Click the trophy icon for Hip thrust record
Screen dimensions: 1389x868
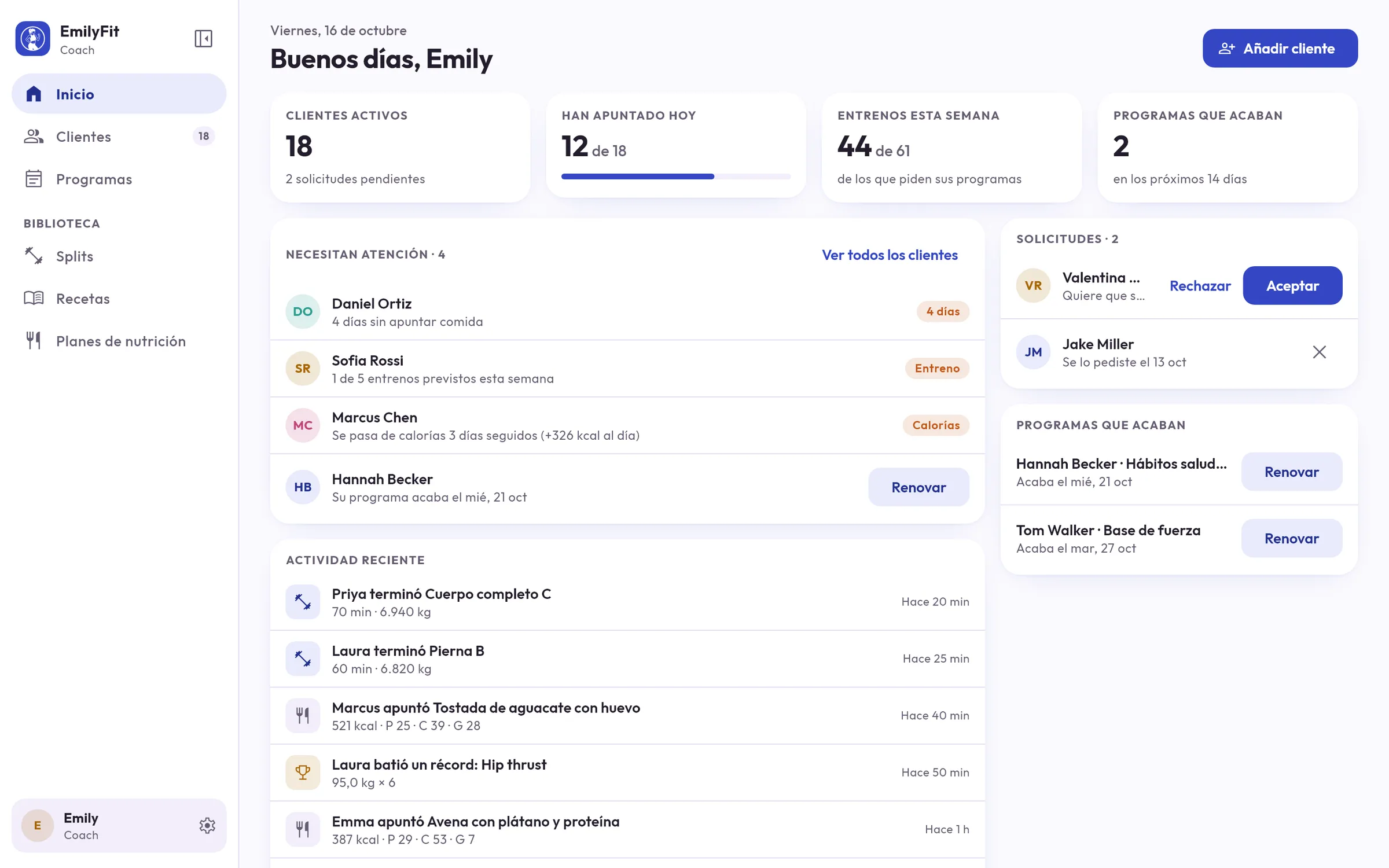point(303,773)
